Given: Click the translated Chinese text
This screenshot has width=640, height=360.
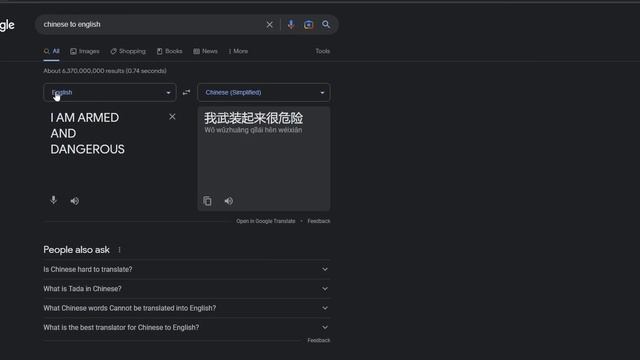Looking at the screenshot, I should tap(253, 118).
